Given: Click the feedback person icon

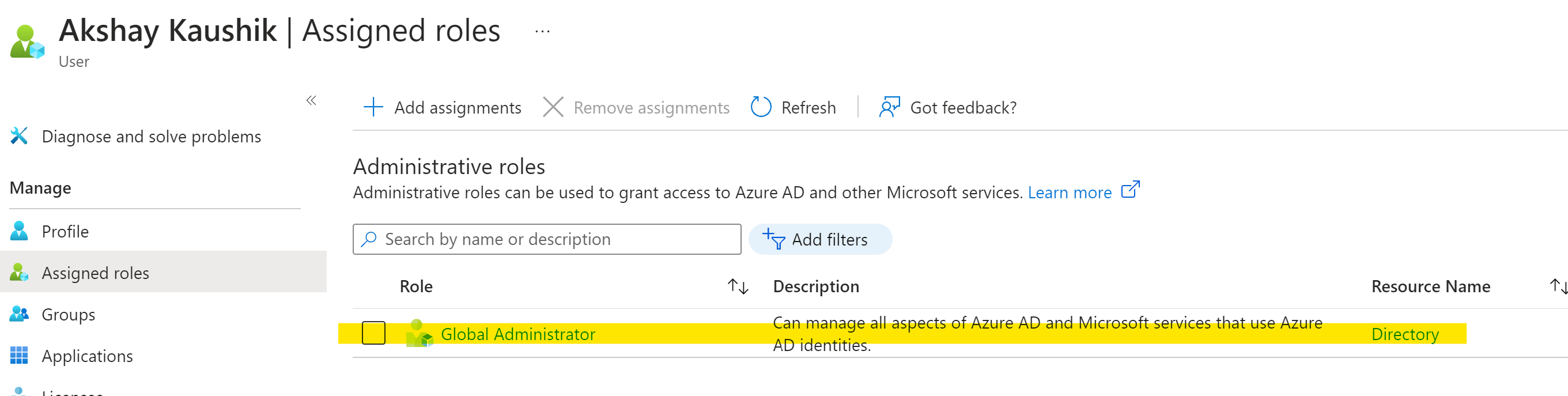Looking at the screenshot, I should point(889,107).
